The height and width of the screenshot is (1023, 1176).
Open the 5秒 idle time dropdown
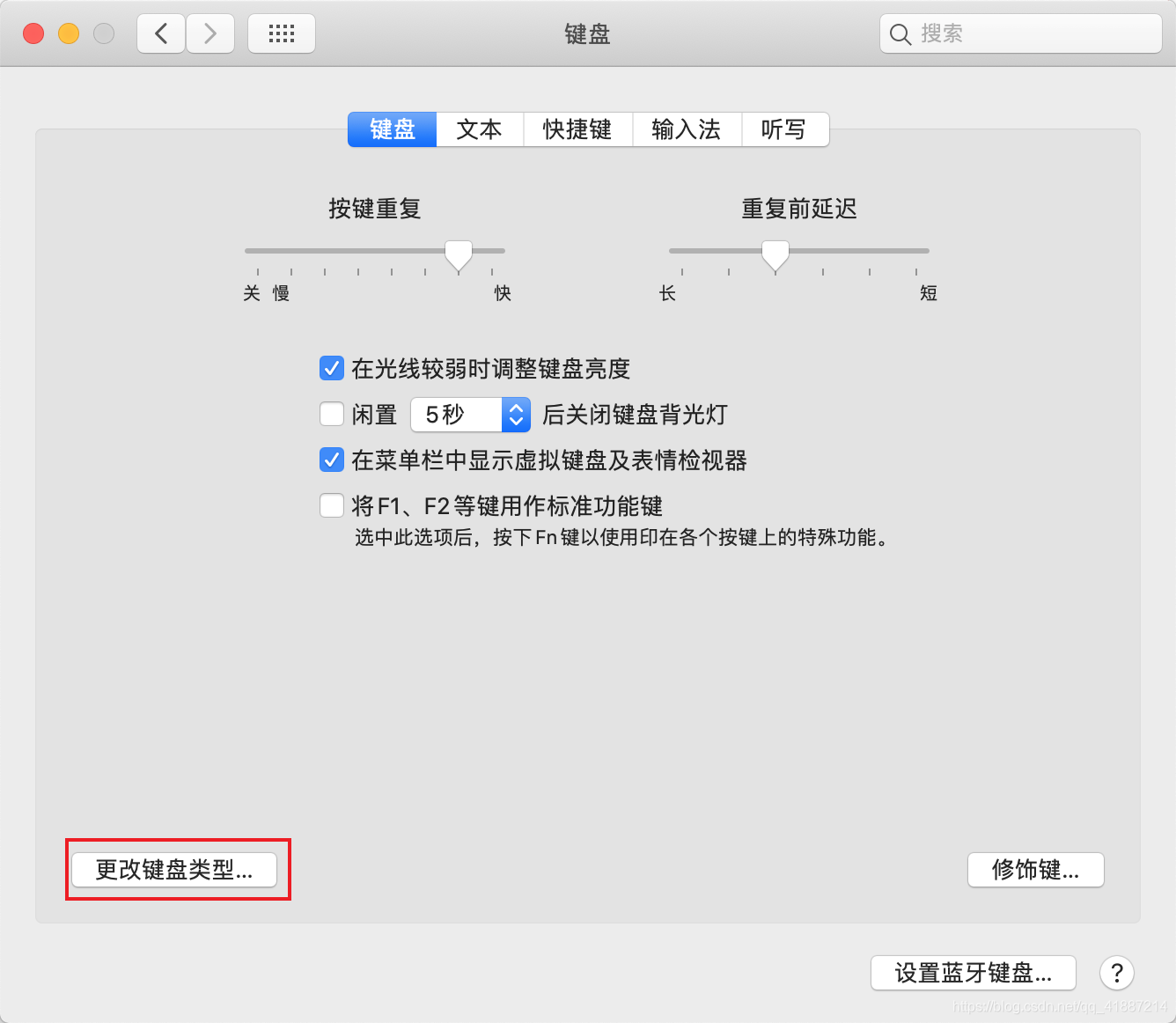point(471,415)
